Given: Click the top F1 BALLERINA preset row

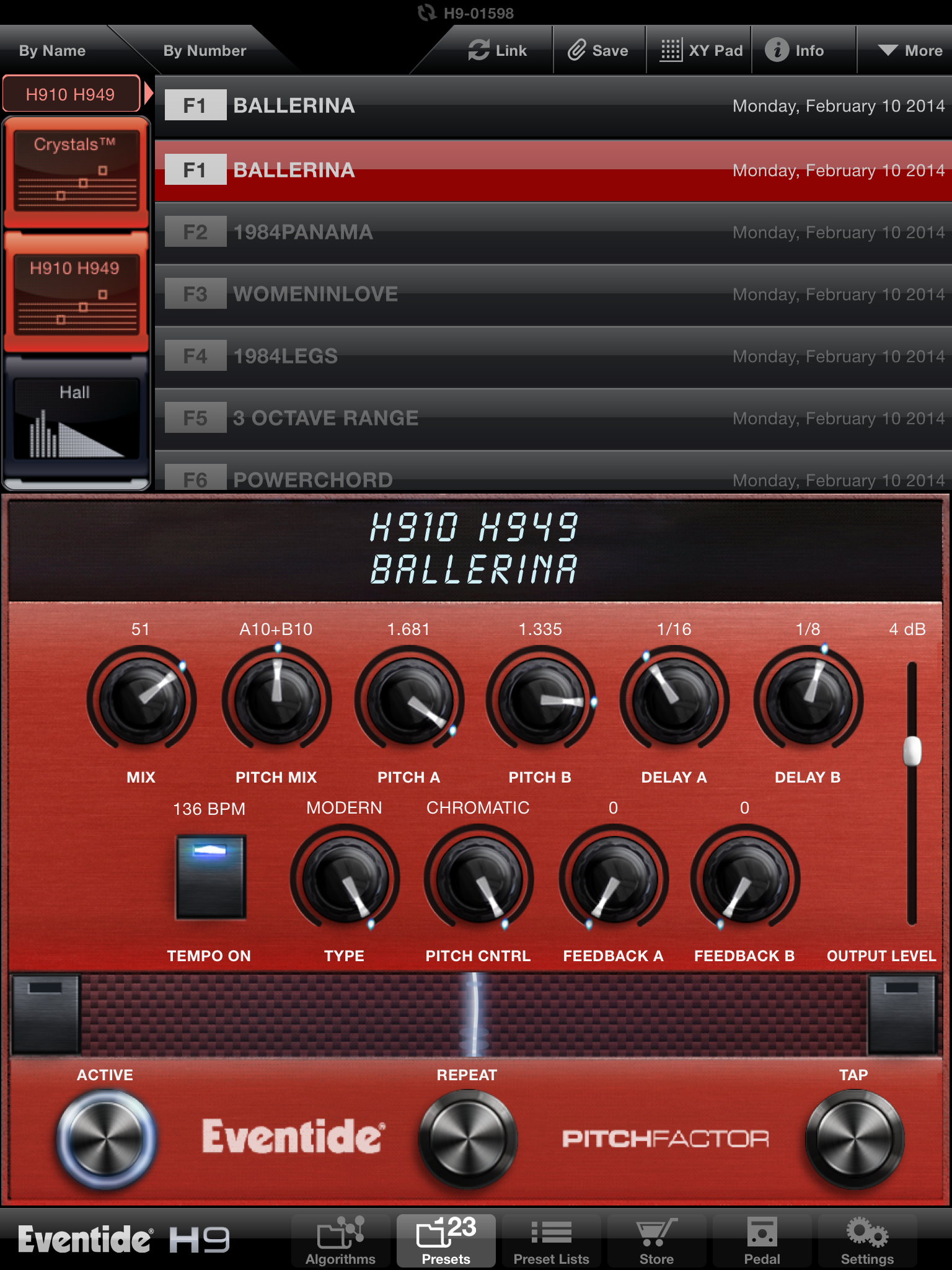Looking at the screenshot, I should (553, 106).
